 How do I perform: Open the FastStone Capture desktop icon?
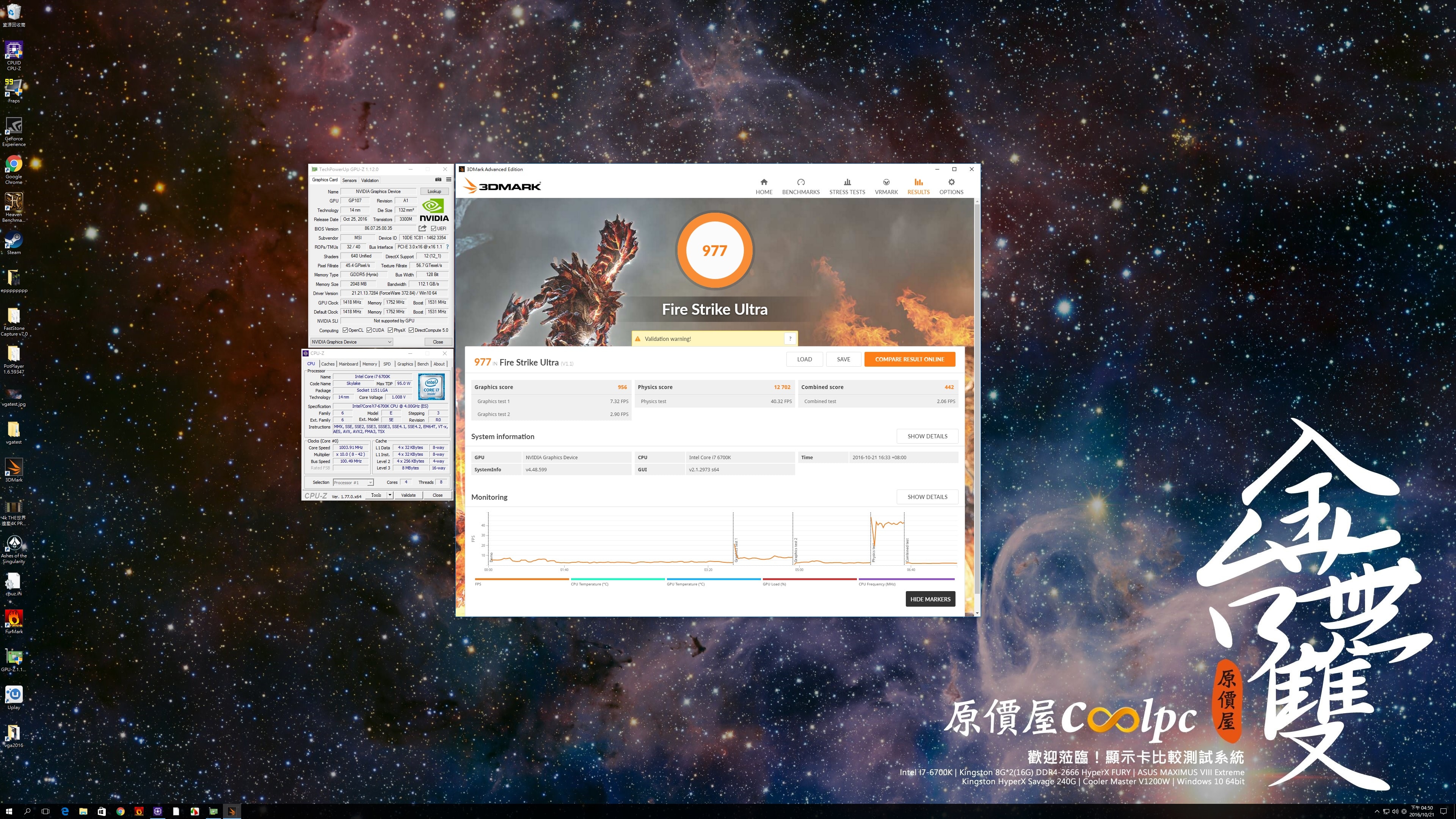14,322
